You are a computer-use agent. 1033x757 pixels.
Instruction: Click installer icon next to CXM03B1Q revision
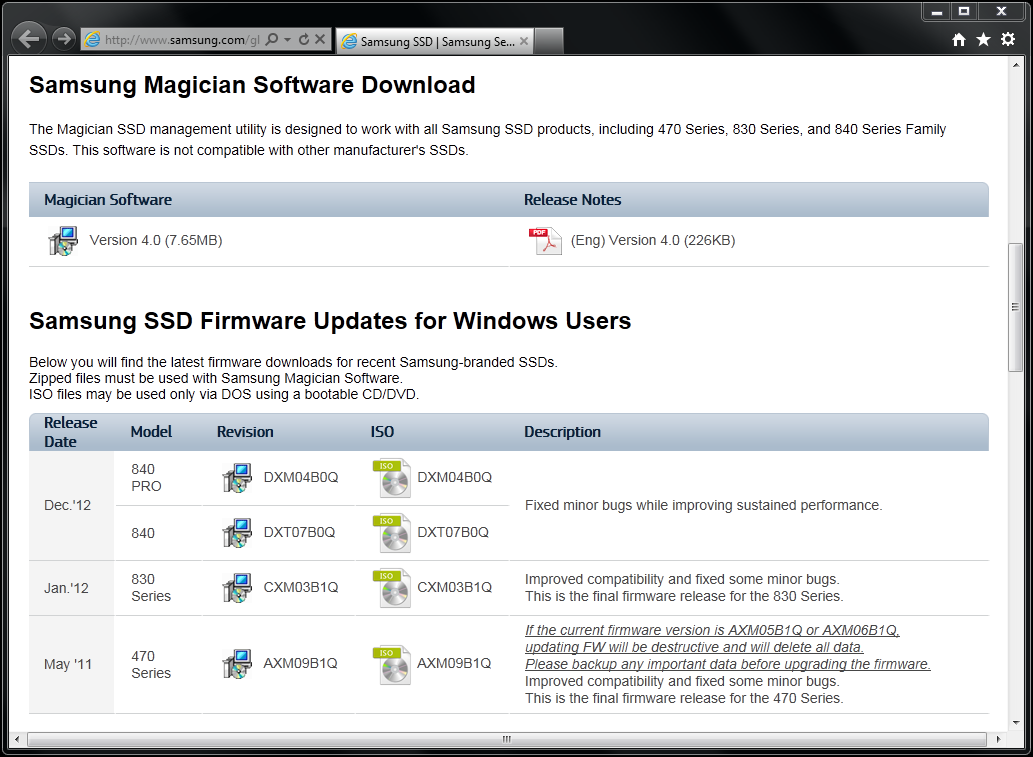pyautogui.click(x=237, y=588)
